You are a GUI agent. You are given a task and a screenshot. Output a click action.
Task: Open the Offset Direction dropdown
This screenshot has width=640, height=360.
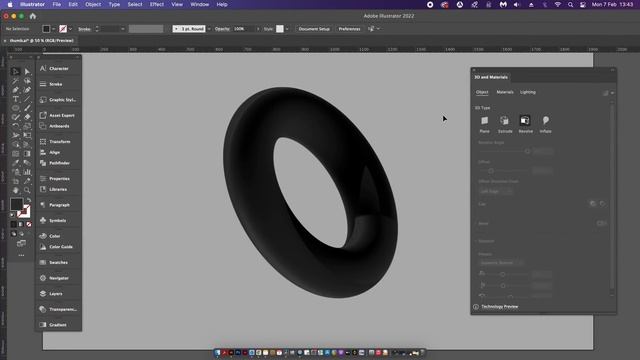pos(496,191)
